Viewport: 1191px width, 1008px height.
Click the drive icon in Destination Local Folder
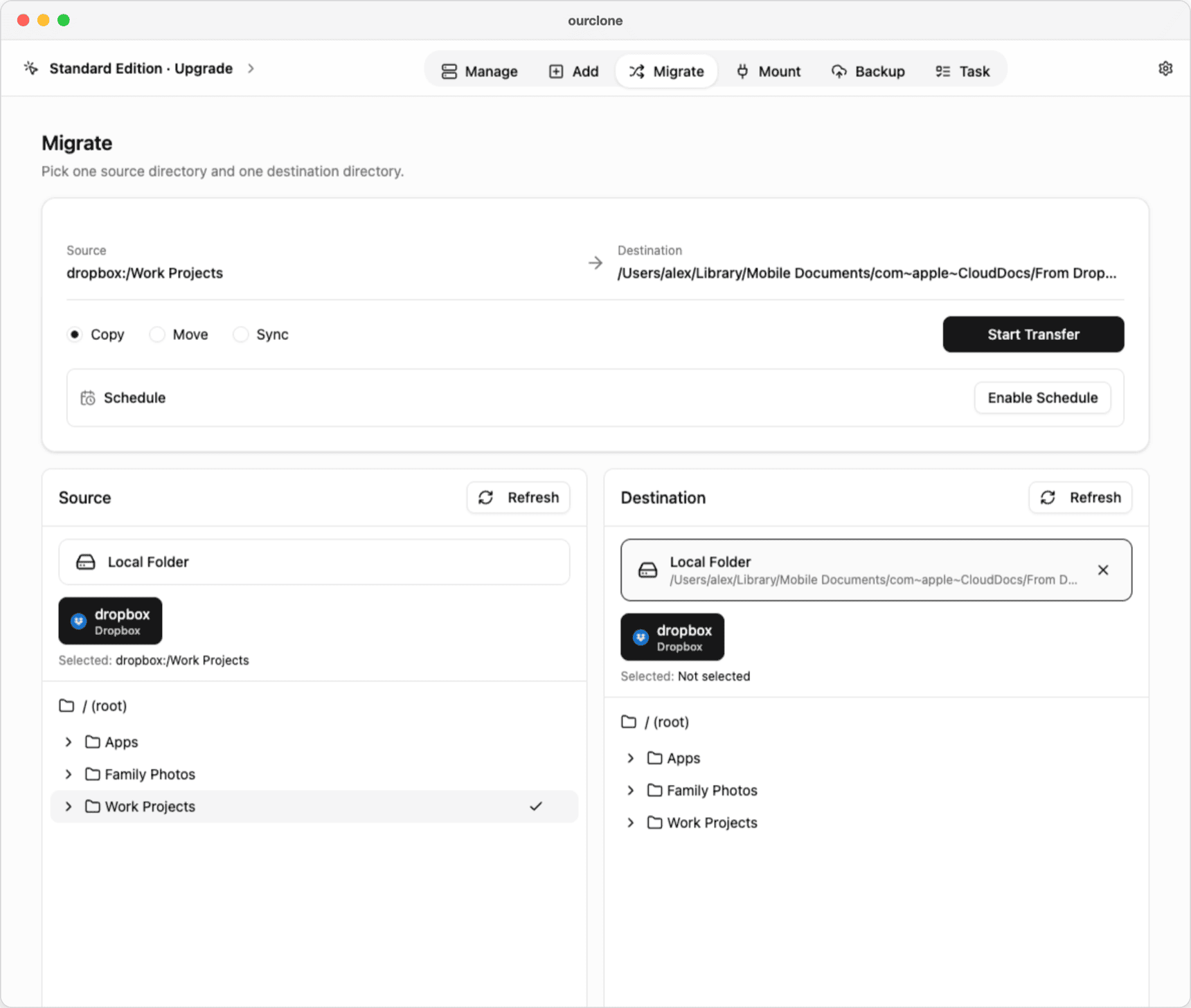tap(647, 570)
